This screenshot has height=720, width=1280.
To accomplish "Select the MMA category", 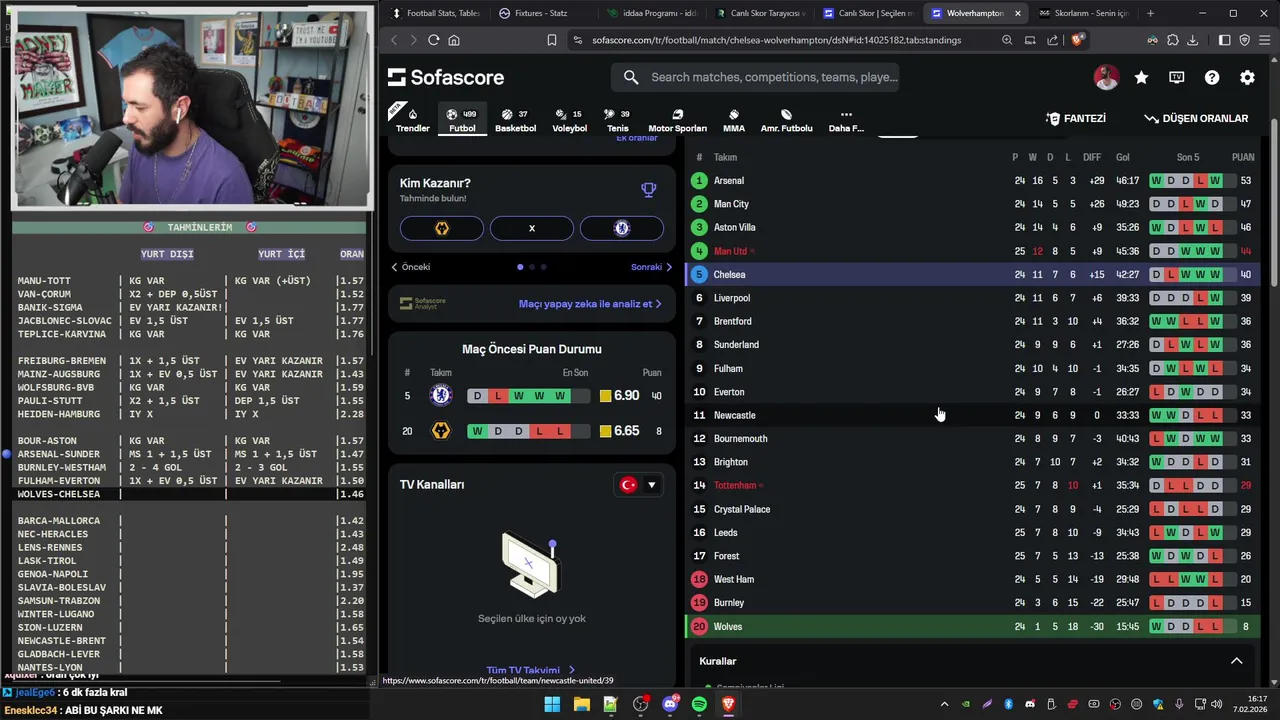I will tap(734, 120).
